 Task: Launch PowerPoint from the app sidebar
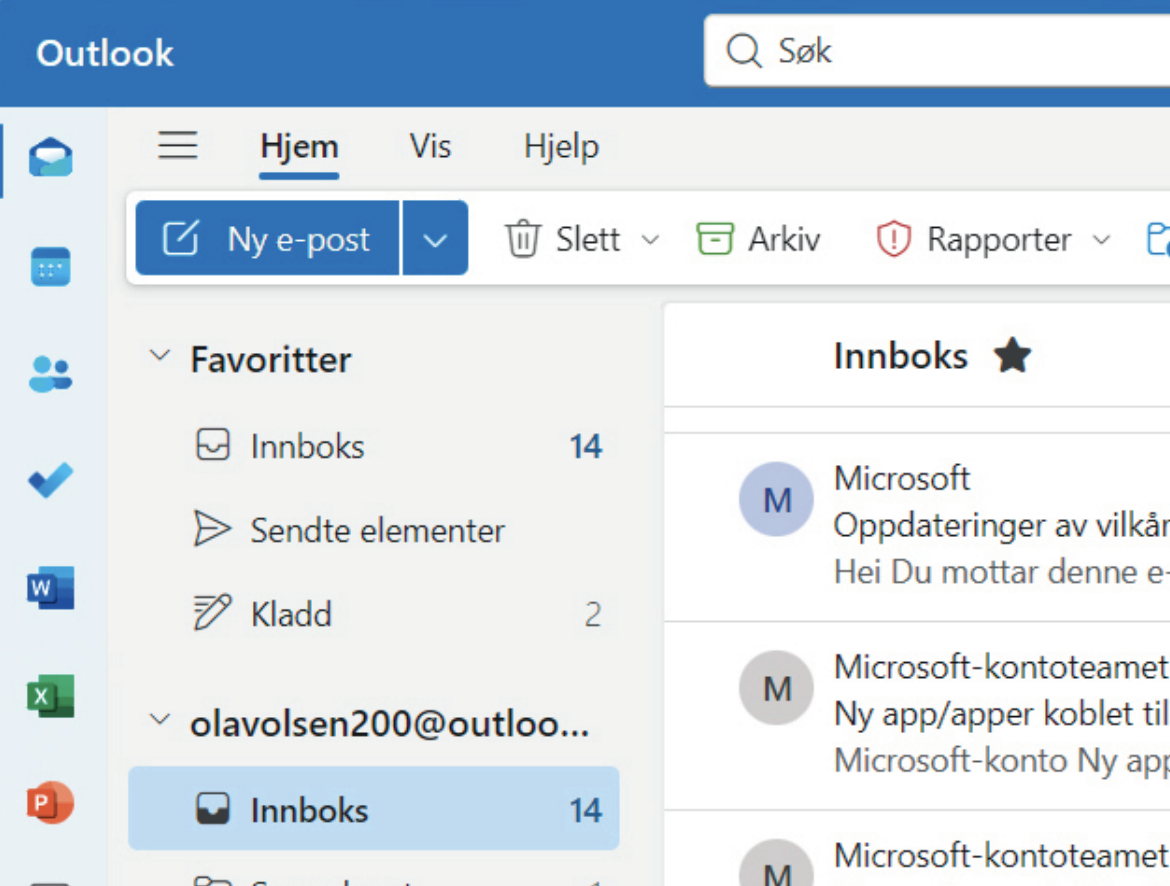pyautogui.click(x=50, y=802)
